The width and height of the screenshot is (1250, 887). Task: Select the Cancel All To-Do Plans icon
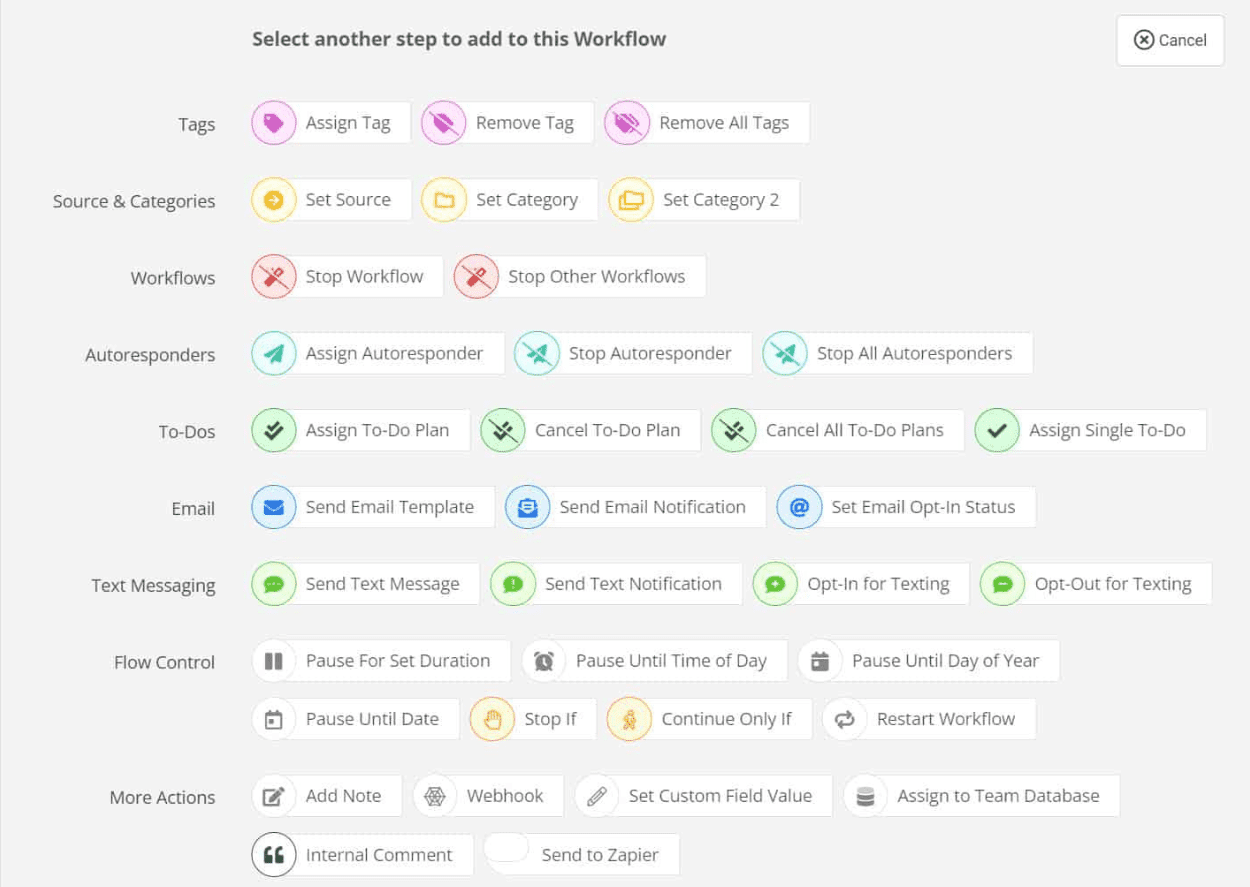coord(734,431)
